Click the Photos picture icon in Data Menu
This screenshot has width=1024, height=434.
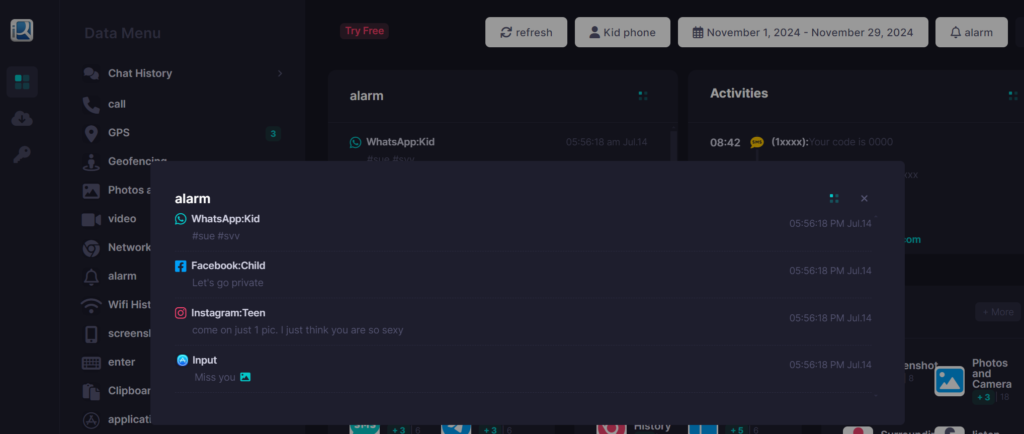coord(91,191)
